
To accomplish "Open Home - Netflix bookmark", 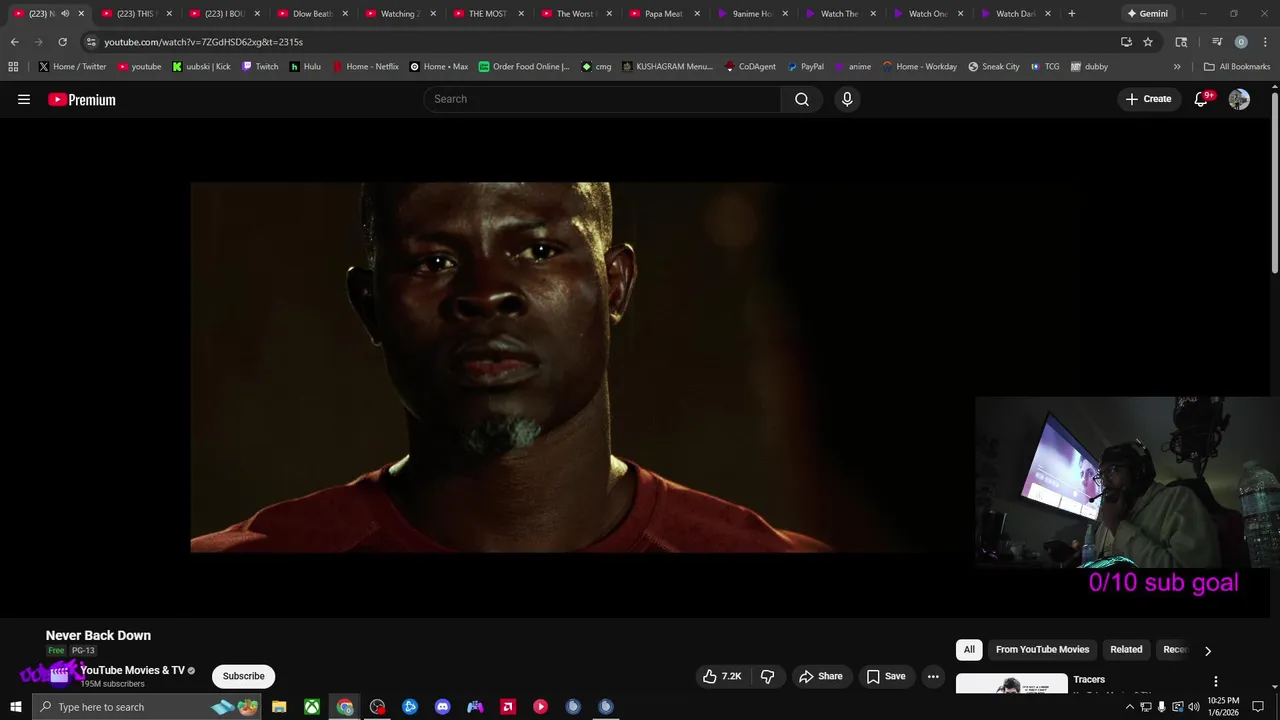I will (x=365, y=67).
